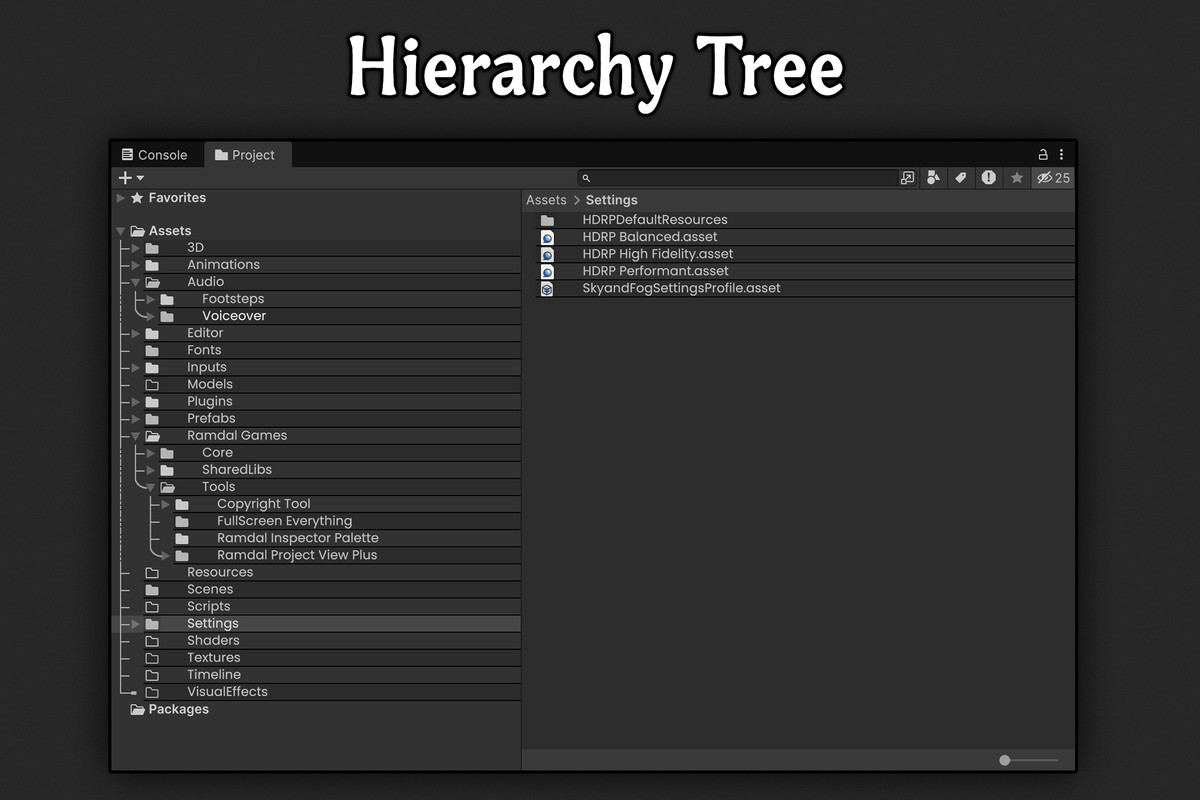The image size is (1200, 800).
Task: Select the Project tab
Action: (x=247, y=154)
